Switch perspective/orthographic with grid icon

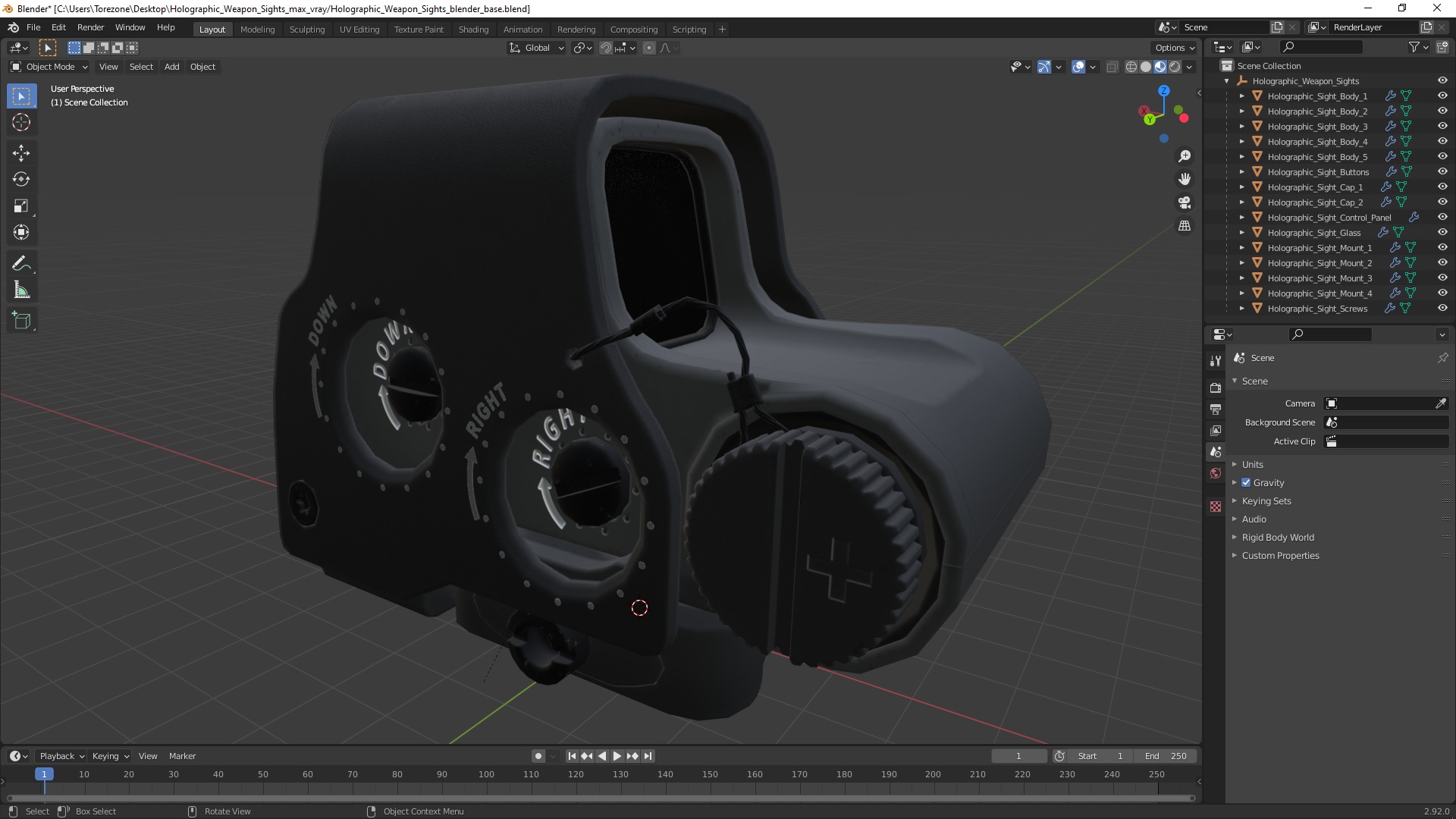coord(1185,226)
